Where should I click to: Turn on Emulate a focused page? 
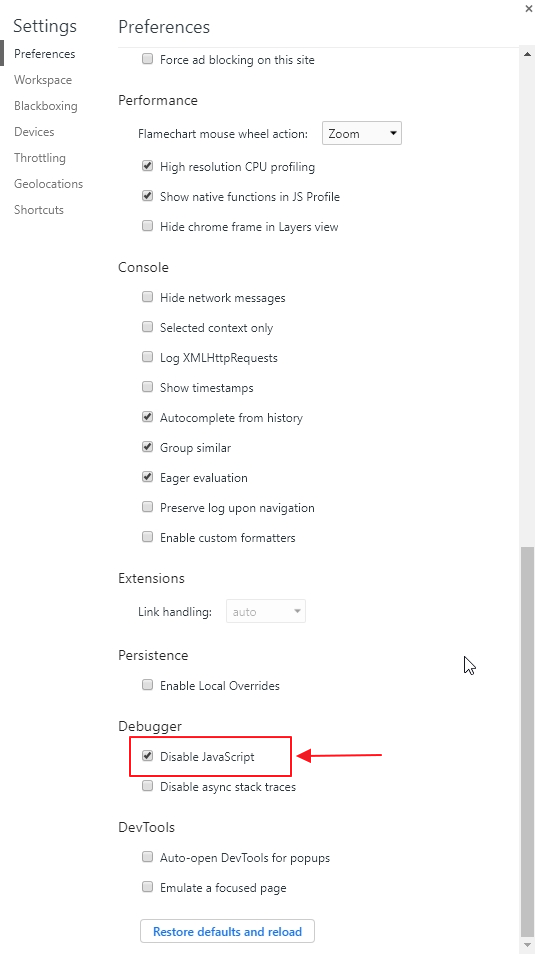147,887
